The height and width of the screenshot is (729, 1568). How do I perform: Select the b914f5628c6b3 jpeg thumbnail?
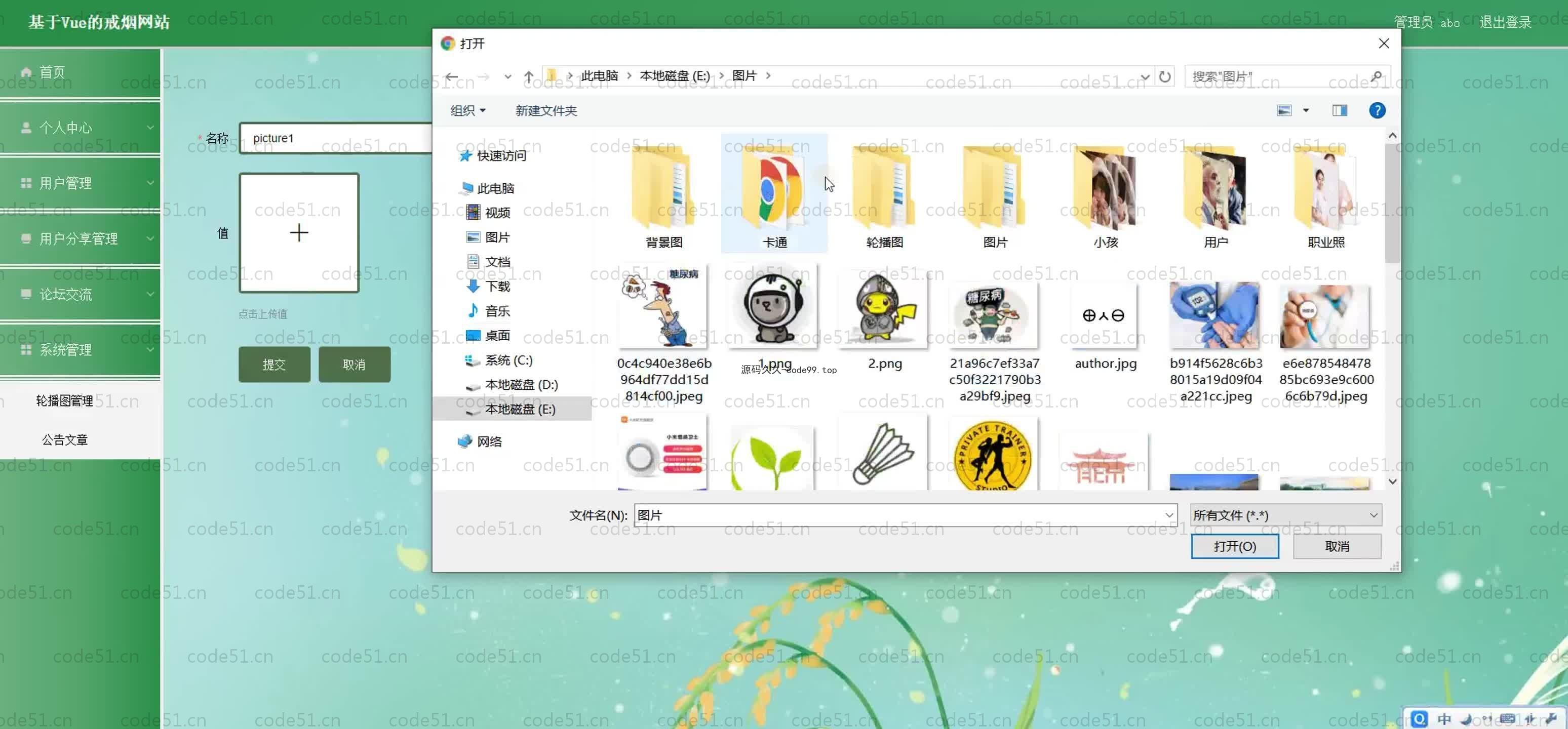(1216, 315)
